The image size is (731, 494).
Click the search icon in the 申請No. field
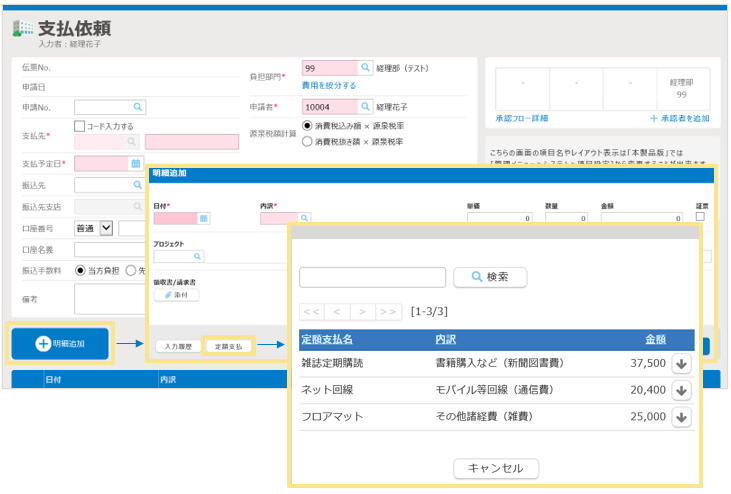coord(138,106)
